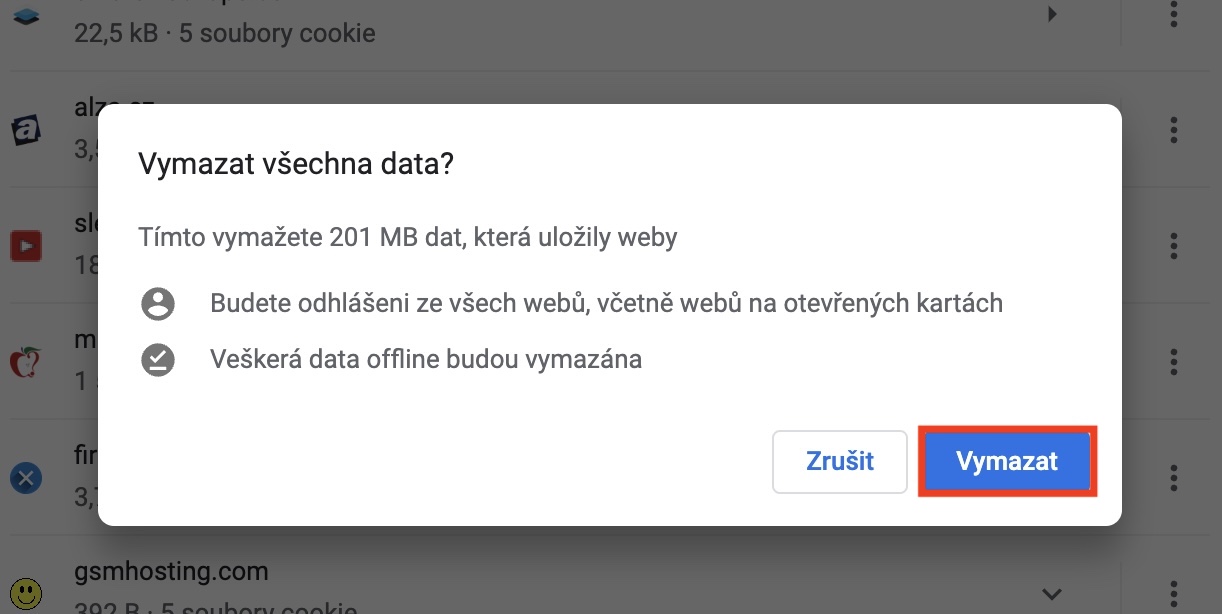
Task: Confirm with the blue Vymazat button
Action: click(x=1007, y=461)
